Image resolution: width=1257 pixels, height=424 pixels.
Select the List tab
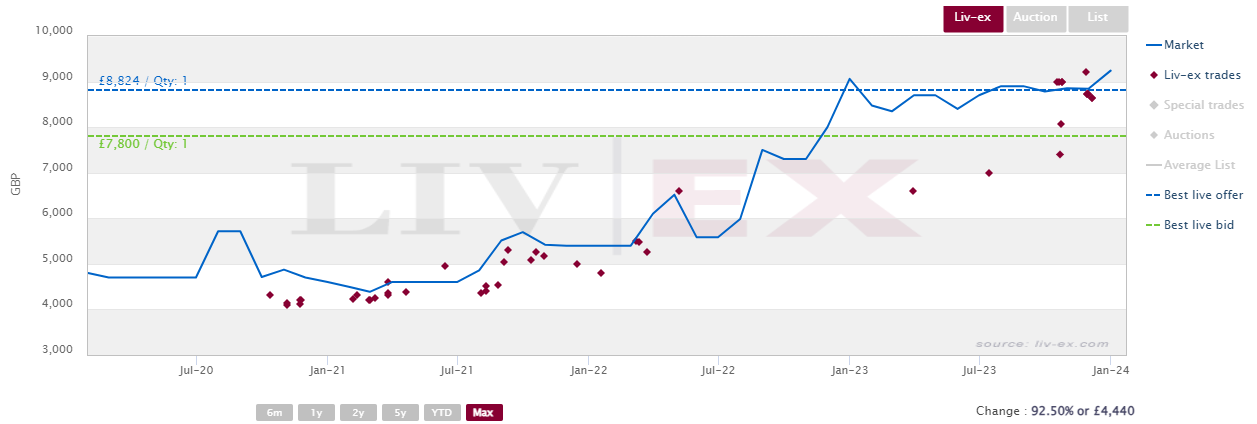pos(1098,18)
